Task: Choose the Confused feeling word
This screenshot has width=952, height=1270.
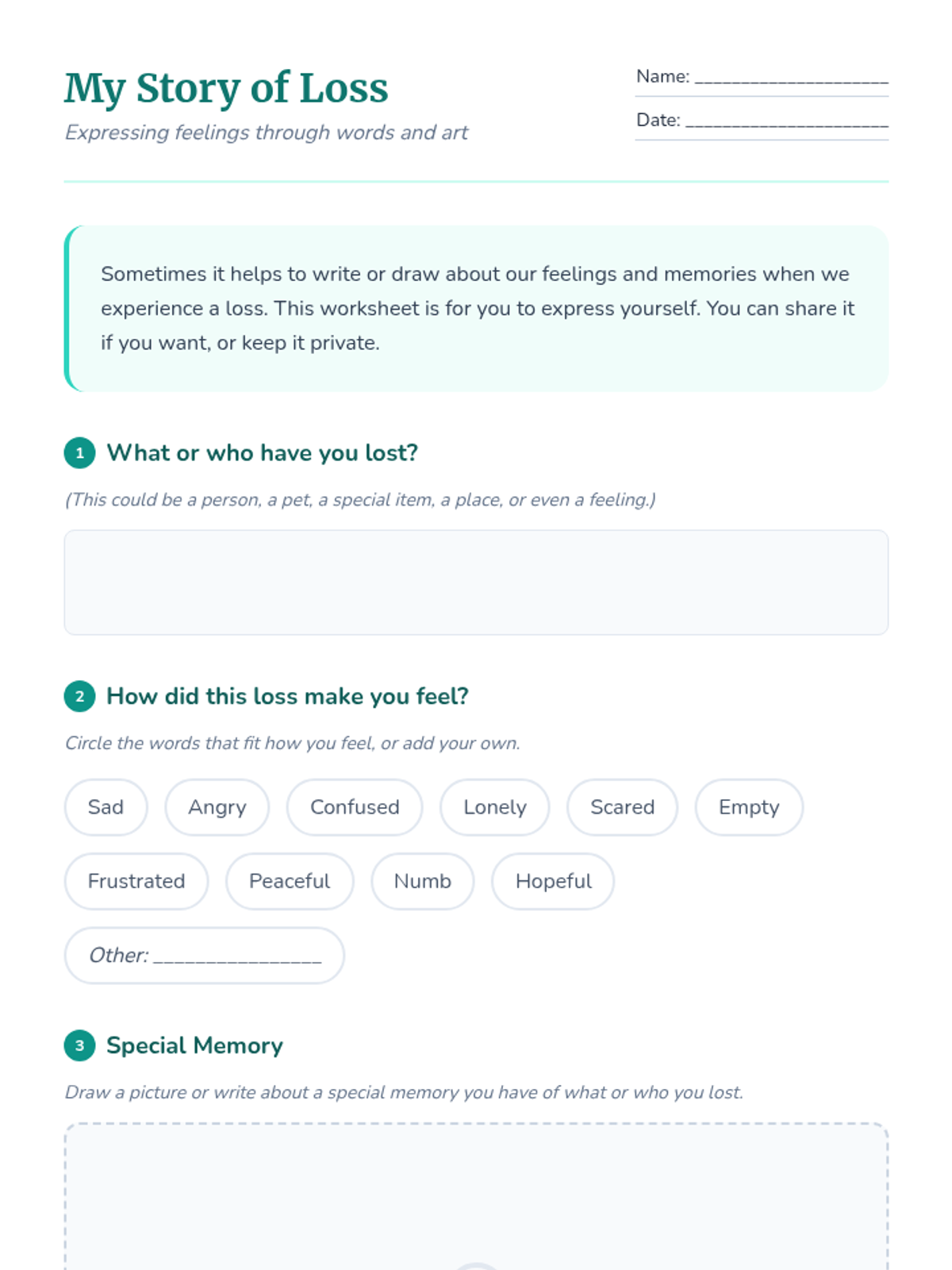Action: 355,807
